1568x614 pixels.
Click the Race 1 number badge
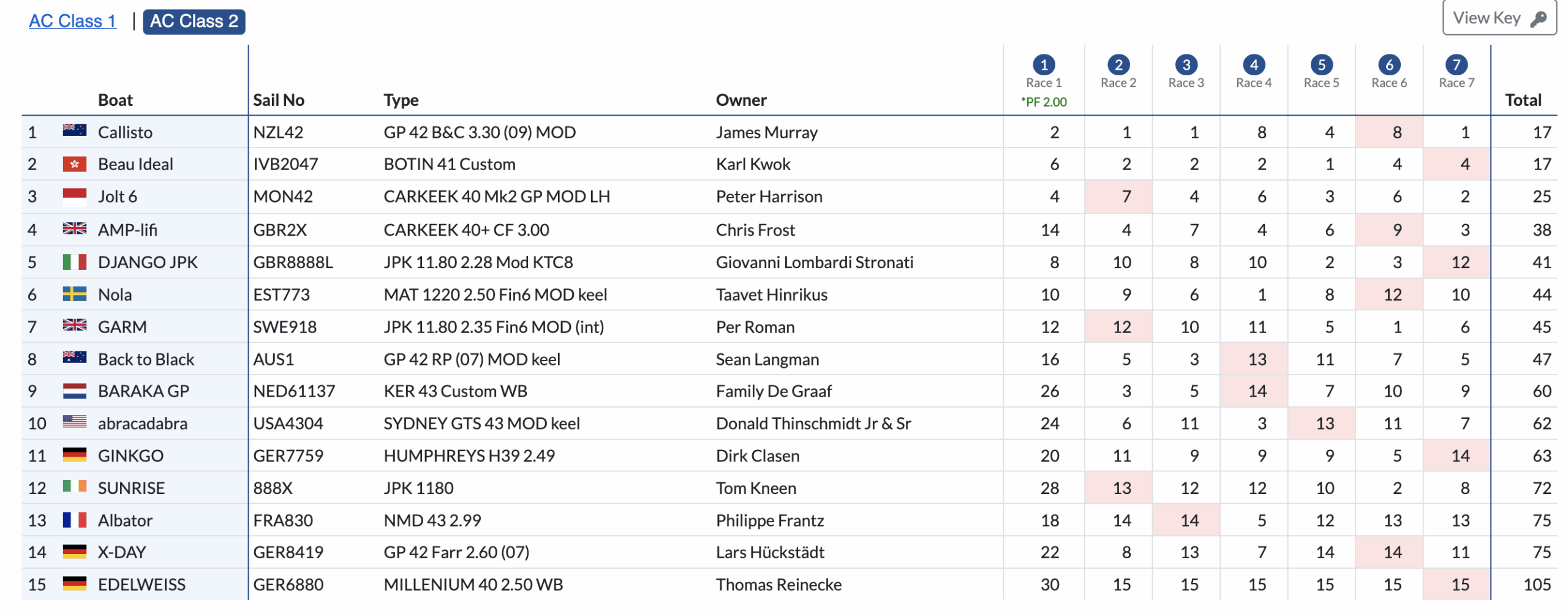click(1043, 64)
